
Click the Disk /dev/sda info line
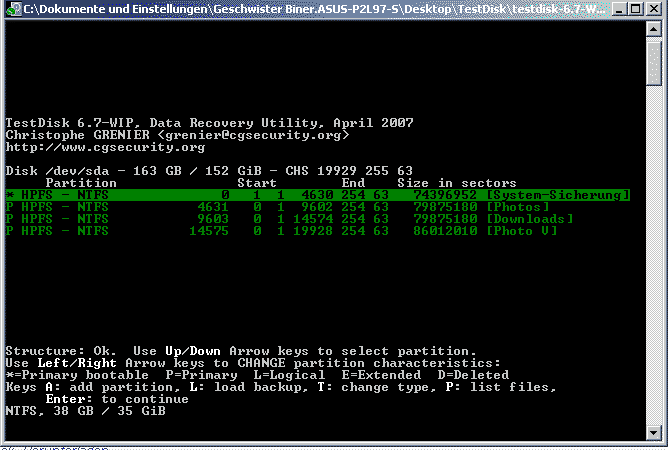(209, 171)
